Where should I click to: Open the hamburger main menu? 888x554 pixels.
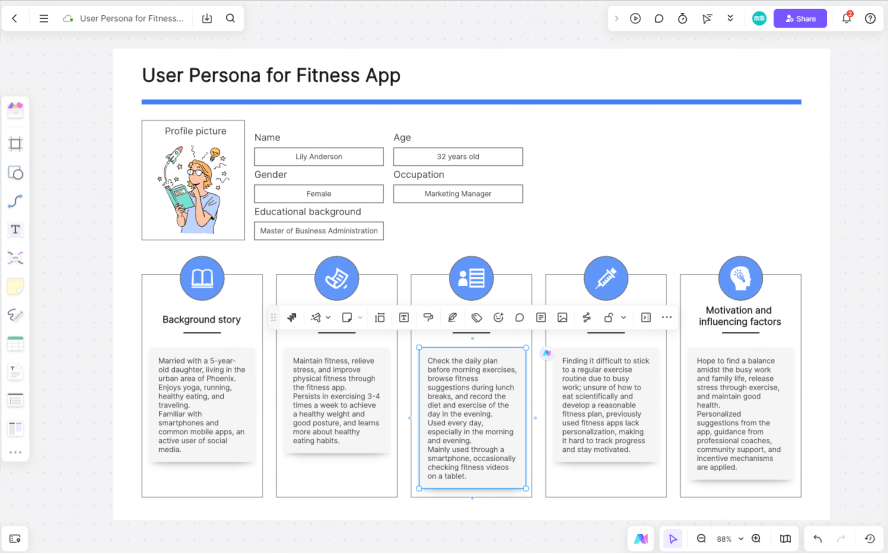tap(43, 18)
